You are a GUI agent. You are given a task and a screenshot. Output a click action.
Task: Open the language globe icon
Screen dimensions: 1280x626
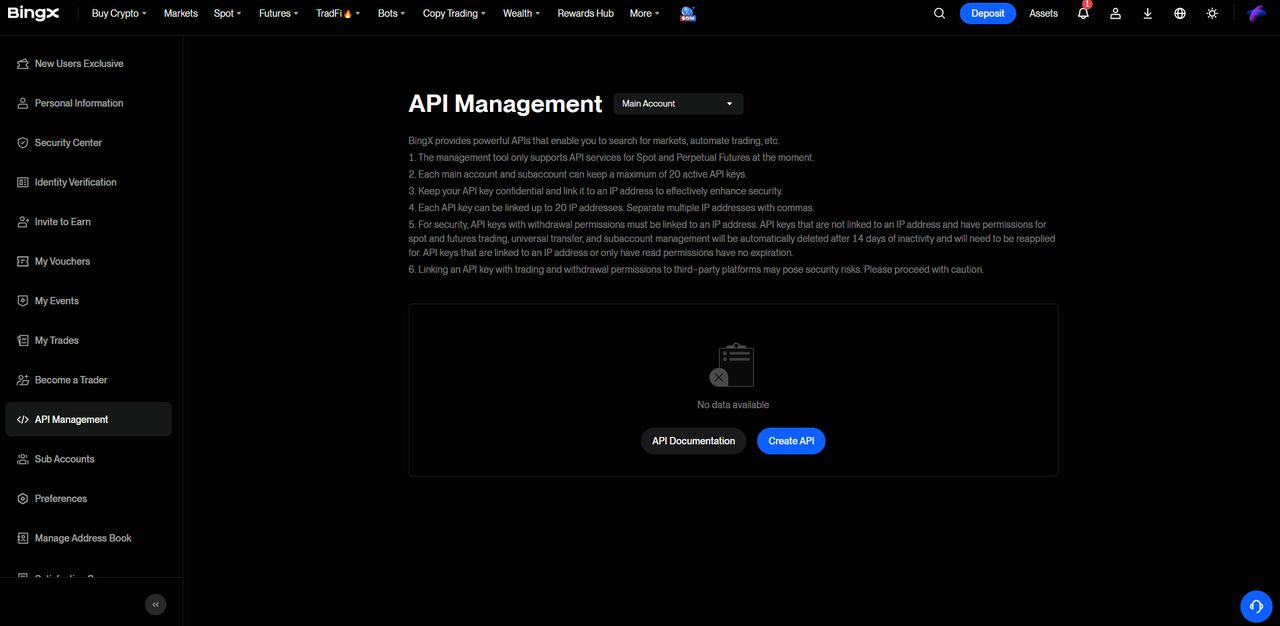pos(1180,13)
